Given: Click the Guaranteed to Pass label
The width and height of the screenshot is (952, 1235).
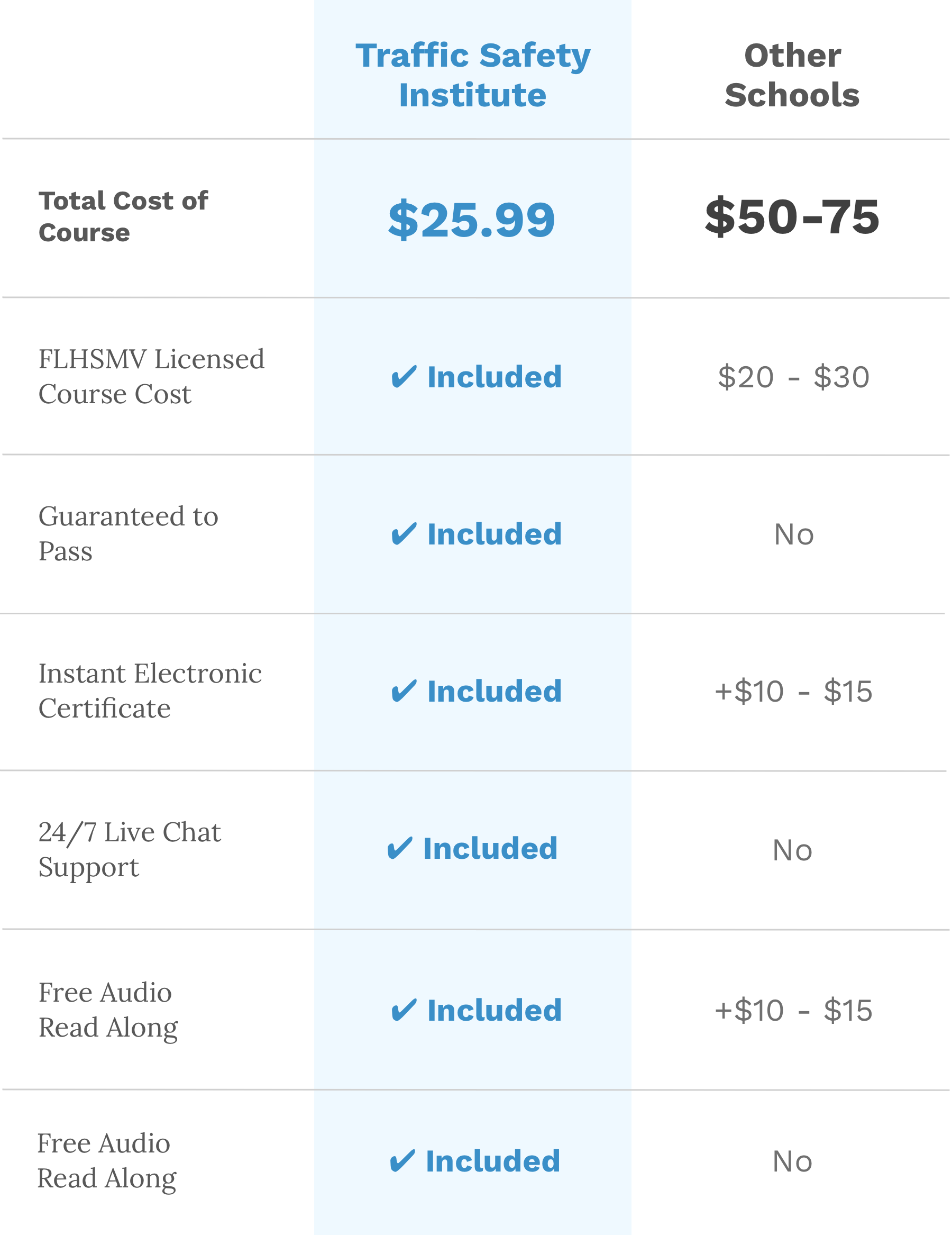Looking at the screenshot, I should tap(128, 533).
